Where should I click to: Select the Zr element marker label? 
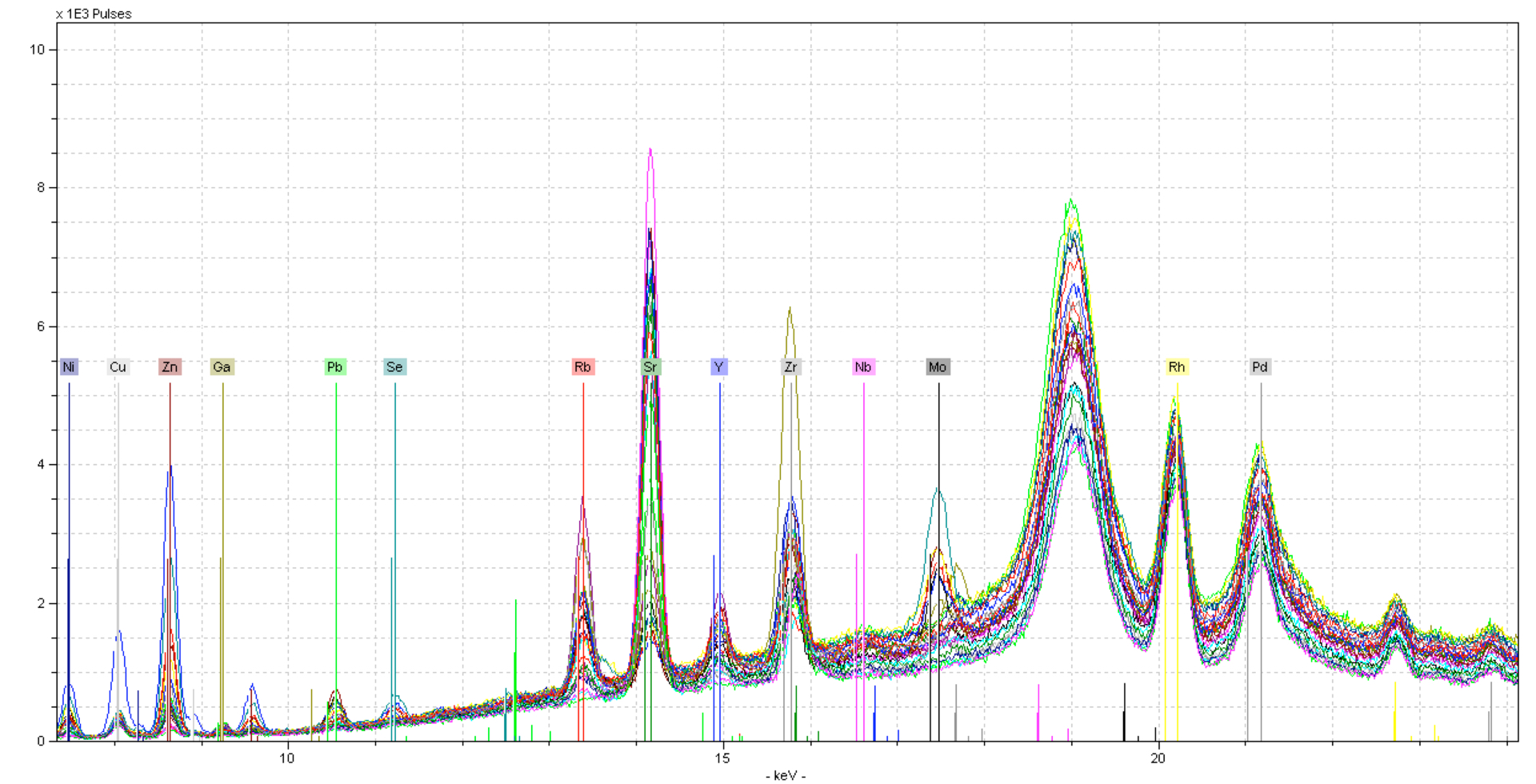(790, 367)
